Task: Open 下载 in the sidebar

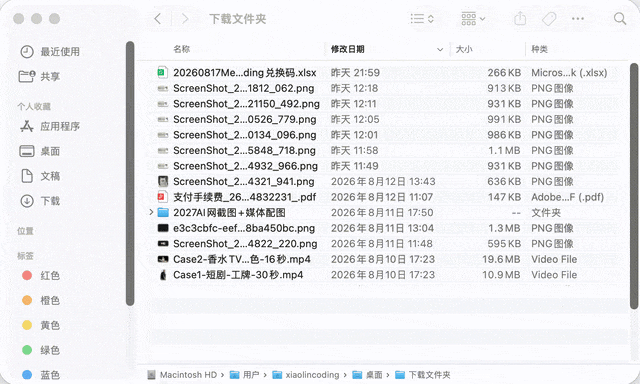Action: [x=40, y=201]
